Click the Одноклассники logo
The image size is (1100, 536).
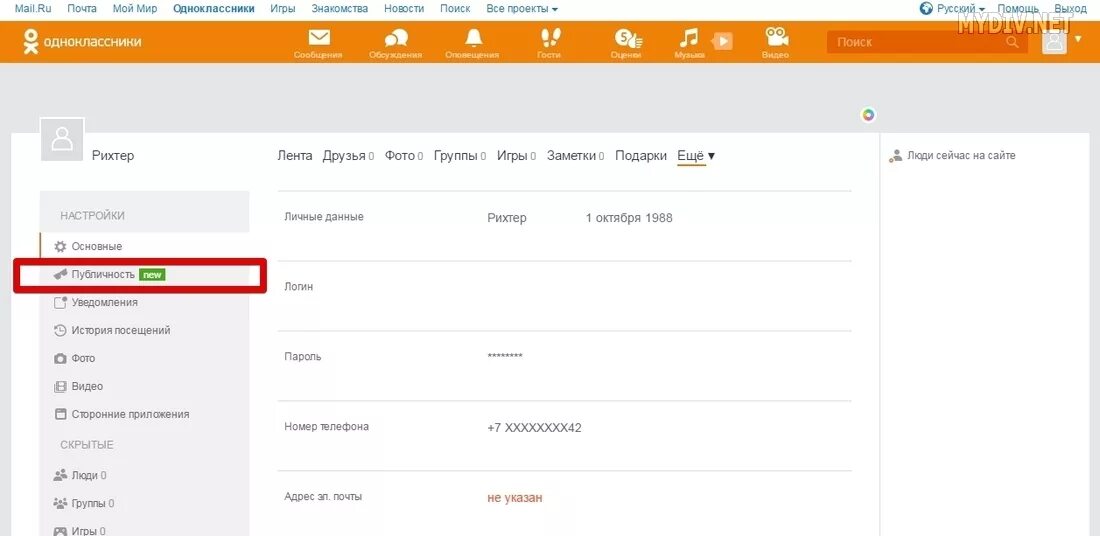[x=81, y=41]
